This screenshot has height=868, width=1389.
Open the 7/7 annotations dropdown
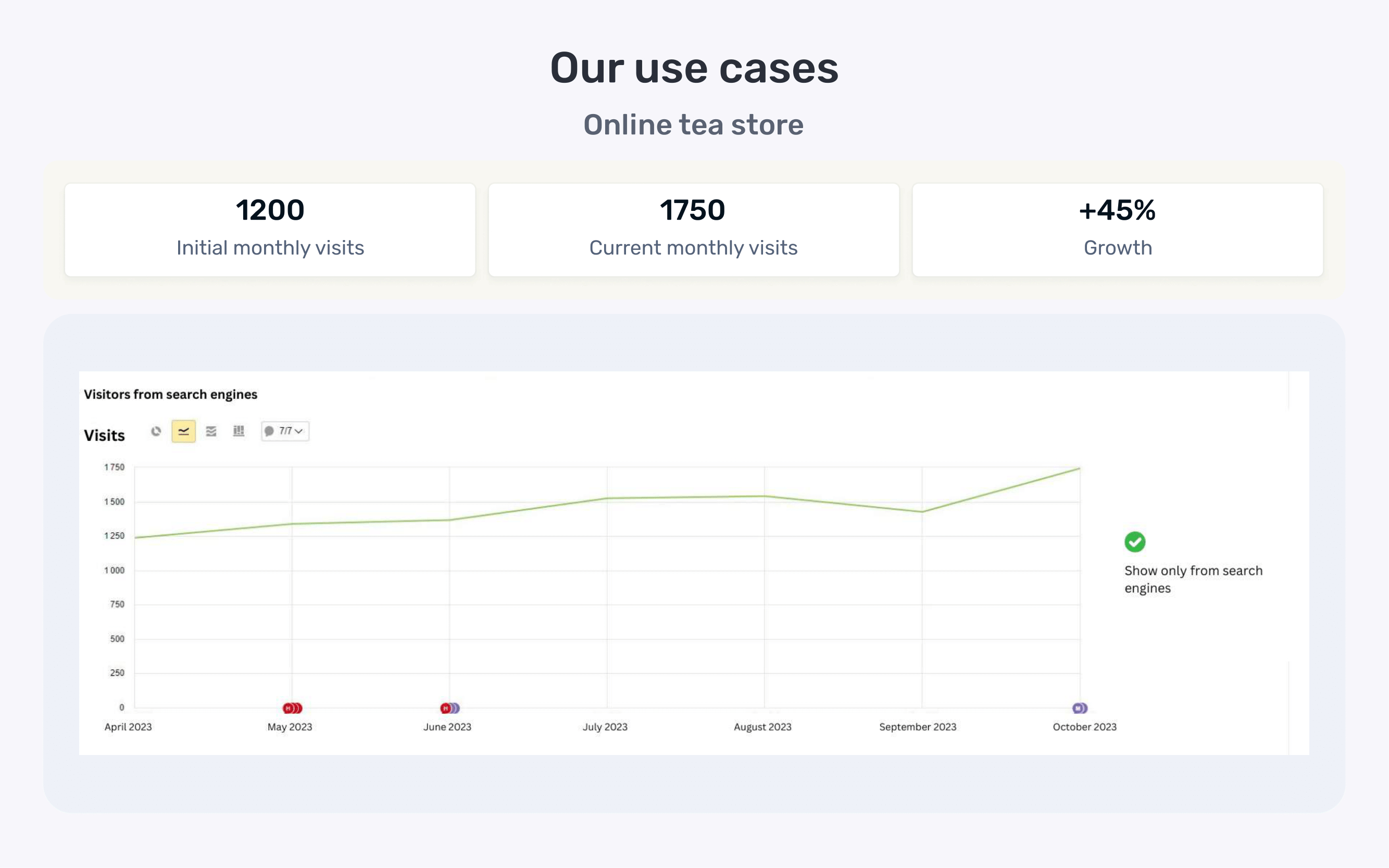285,431
